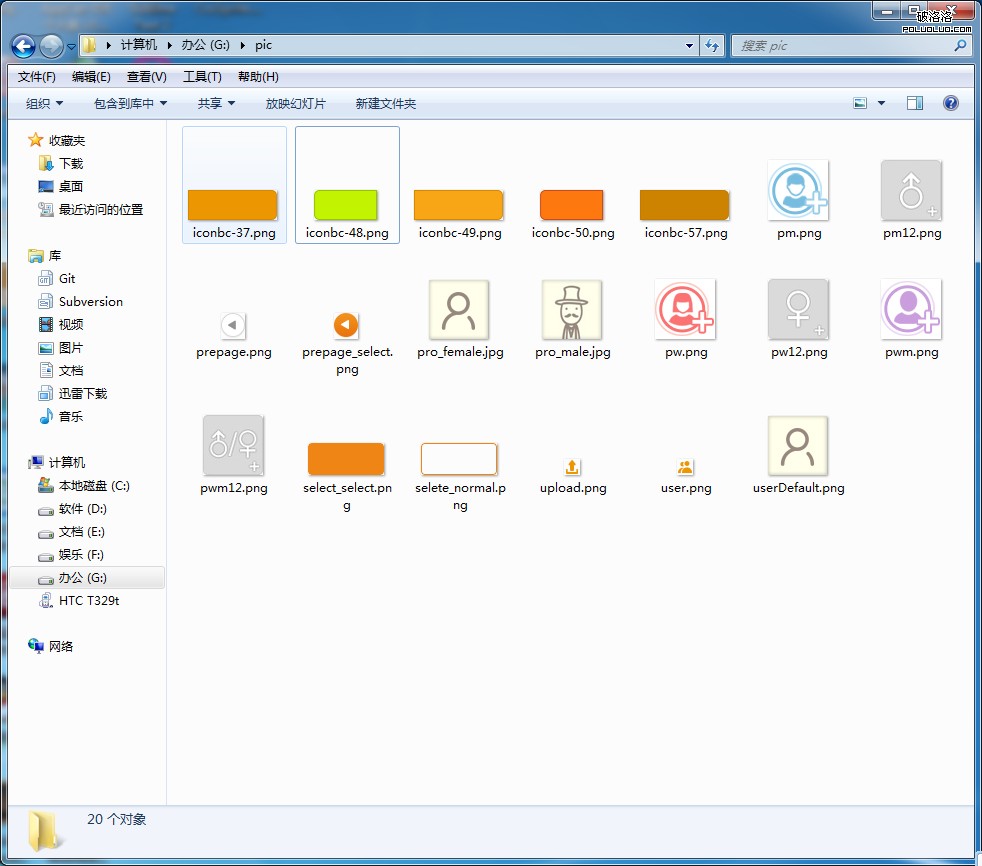Screen dimensions: 982x866
Task: Select the userDefault.png profile icon
Action: [798, 445]
